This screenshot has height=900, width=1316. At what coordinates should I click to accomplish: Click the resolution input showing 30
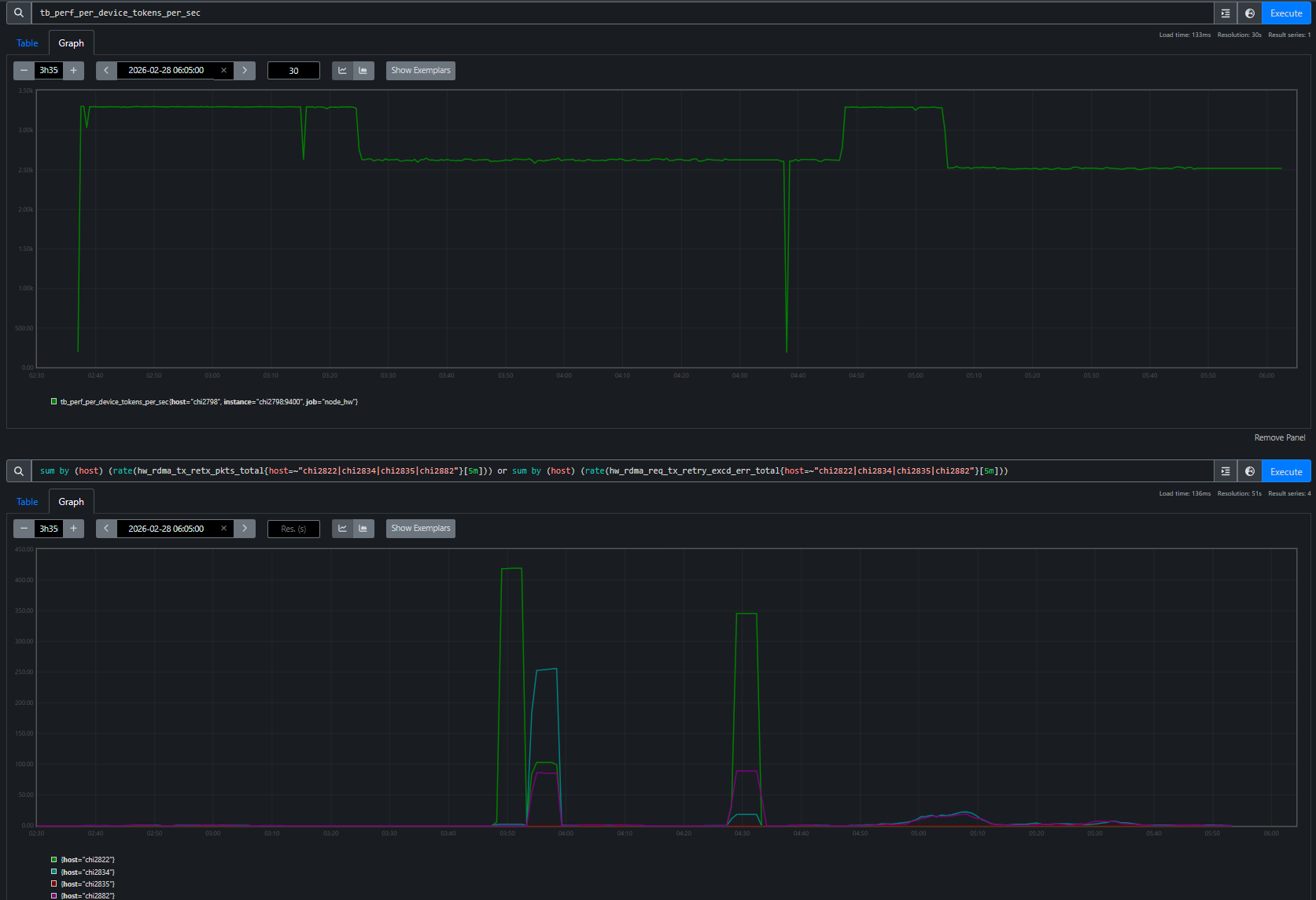pyautogui.click(x=293, y=70)
